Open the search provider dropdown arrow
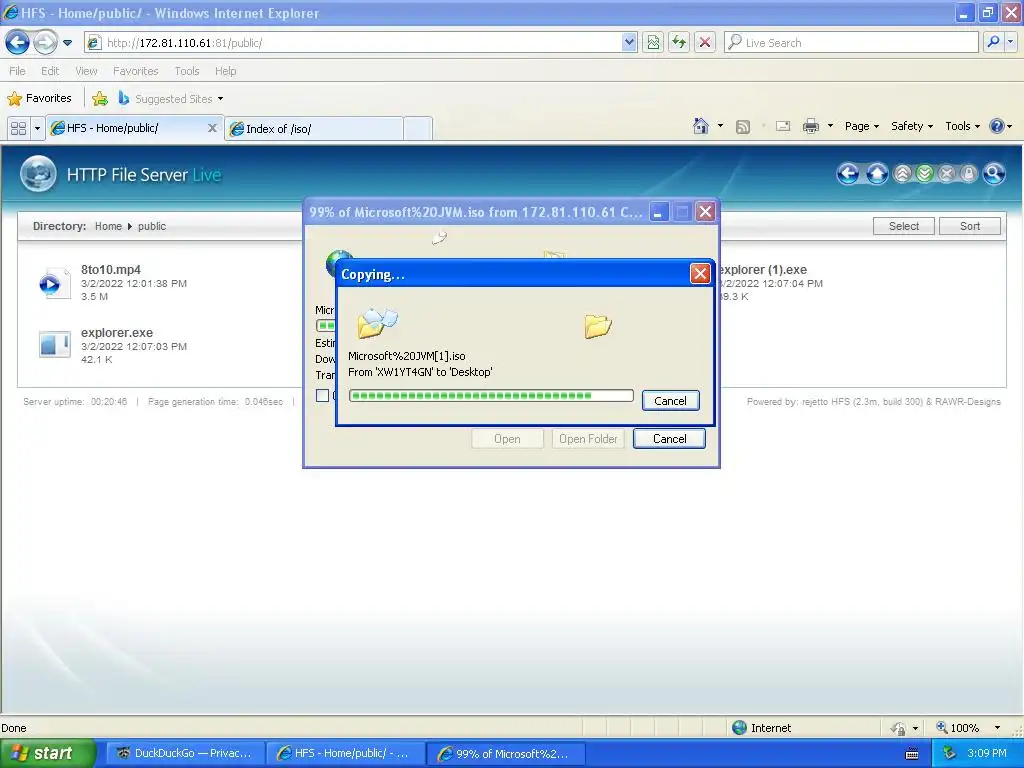Viewport: 1024px width, 768px height. (1010, 43)
